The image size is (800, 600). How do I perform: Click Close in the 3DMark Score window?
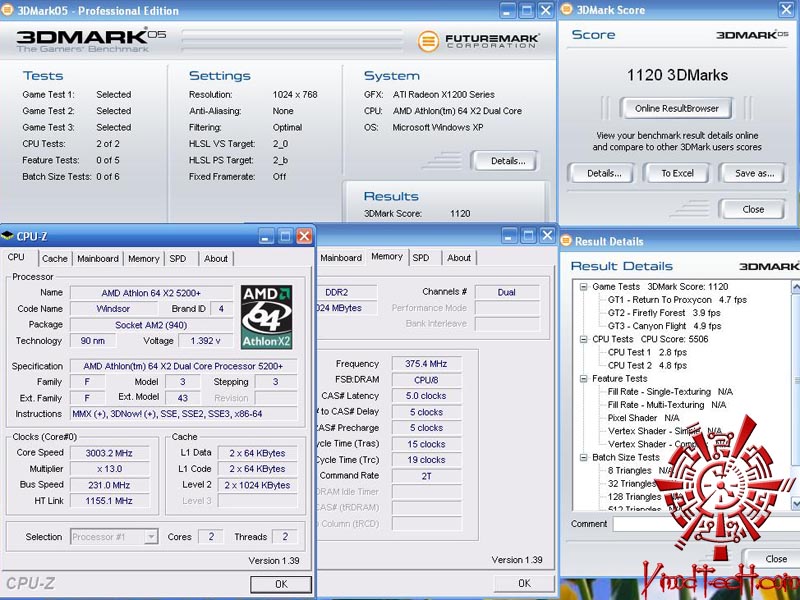pos(753,209)
